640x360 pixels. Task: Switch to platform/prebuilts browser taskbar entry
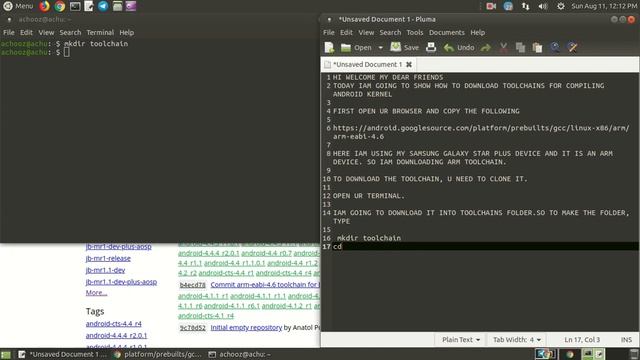coord(157,354)
